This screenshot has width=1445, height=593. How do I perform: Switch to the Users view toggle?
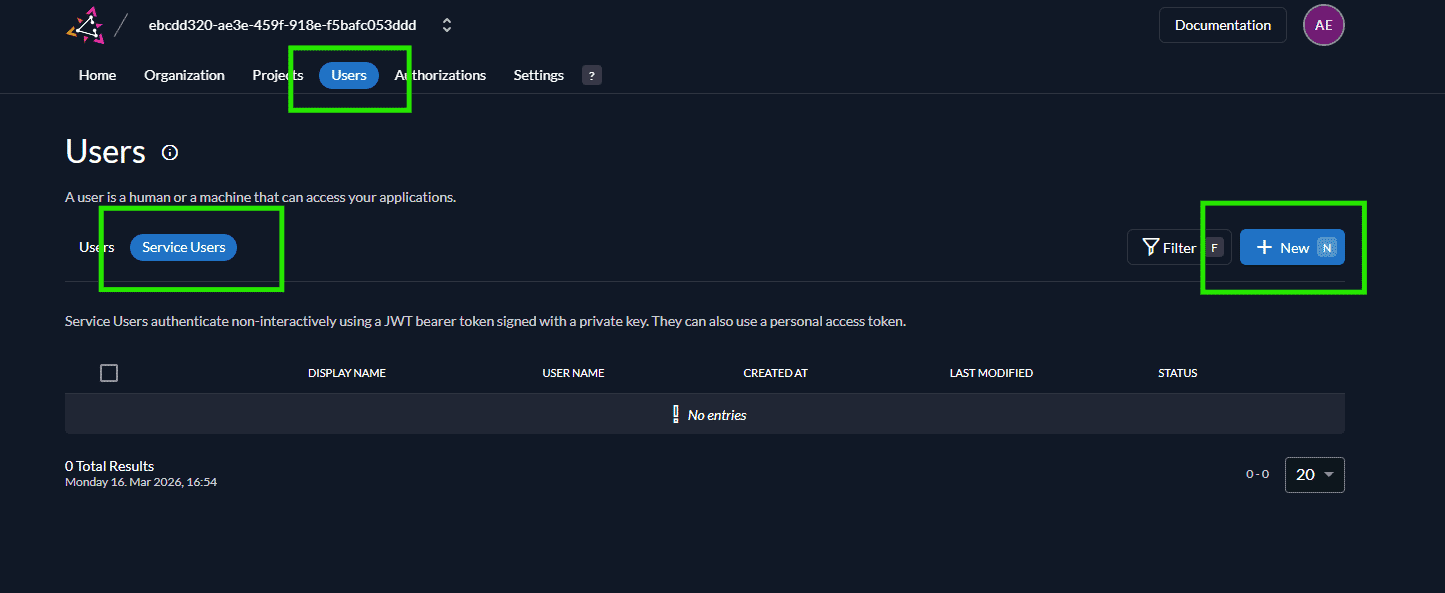(x=96, y=247)
